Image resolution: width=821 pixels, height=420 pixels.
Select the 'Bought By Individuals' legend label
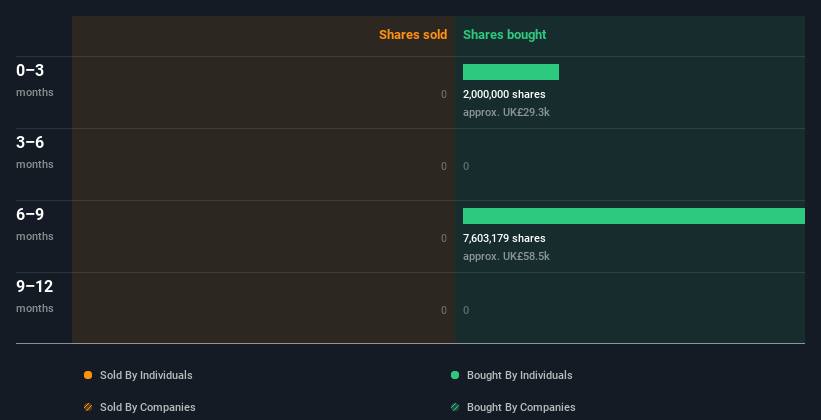519,375
